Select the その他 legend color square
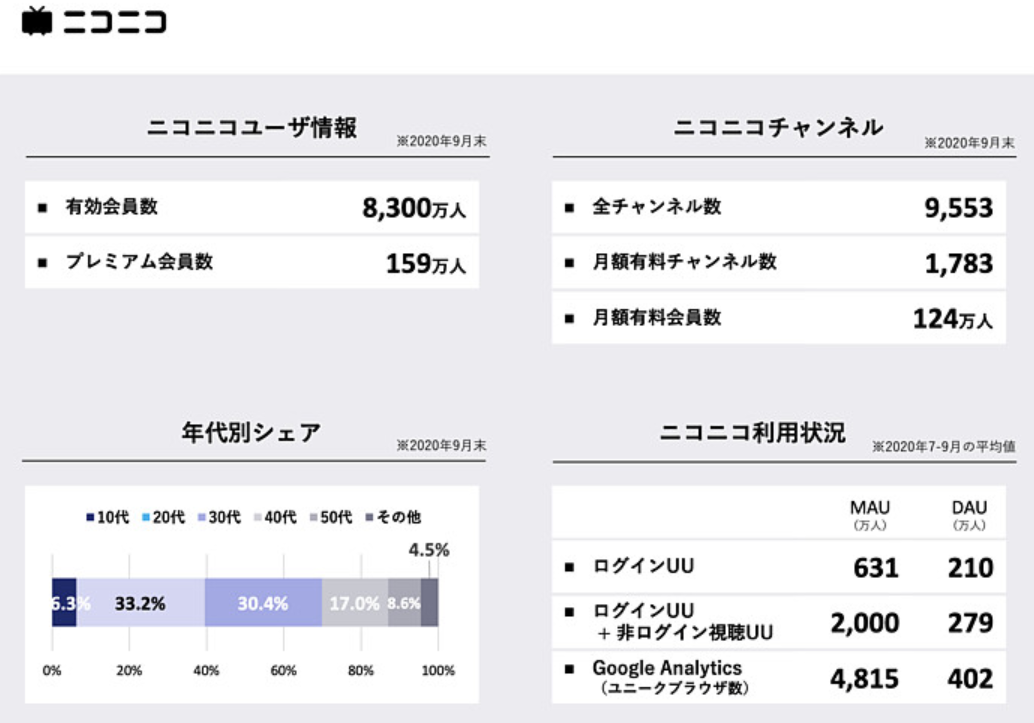This screenshot has width=1034, height=723. pos(370,517)
